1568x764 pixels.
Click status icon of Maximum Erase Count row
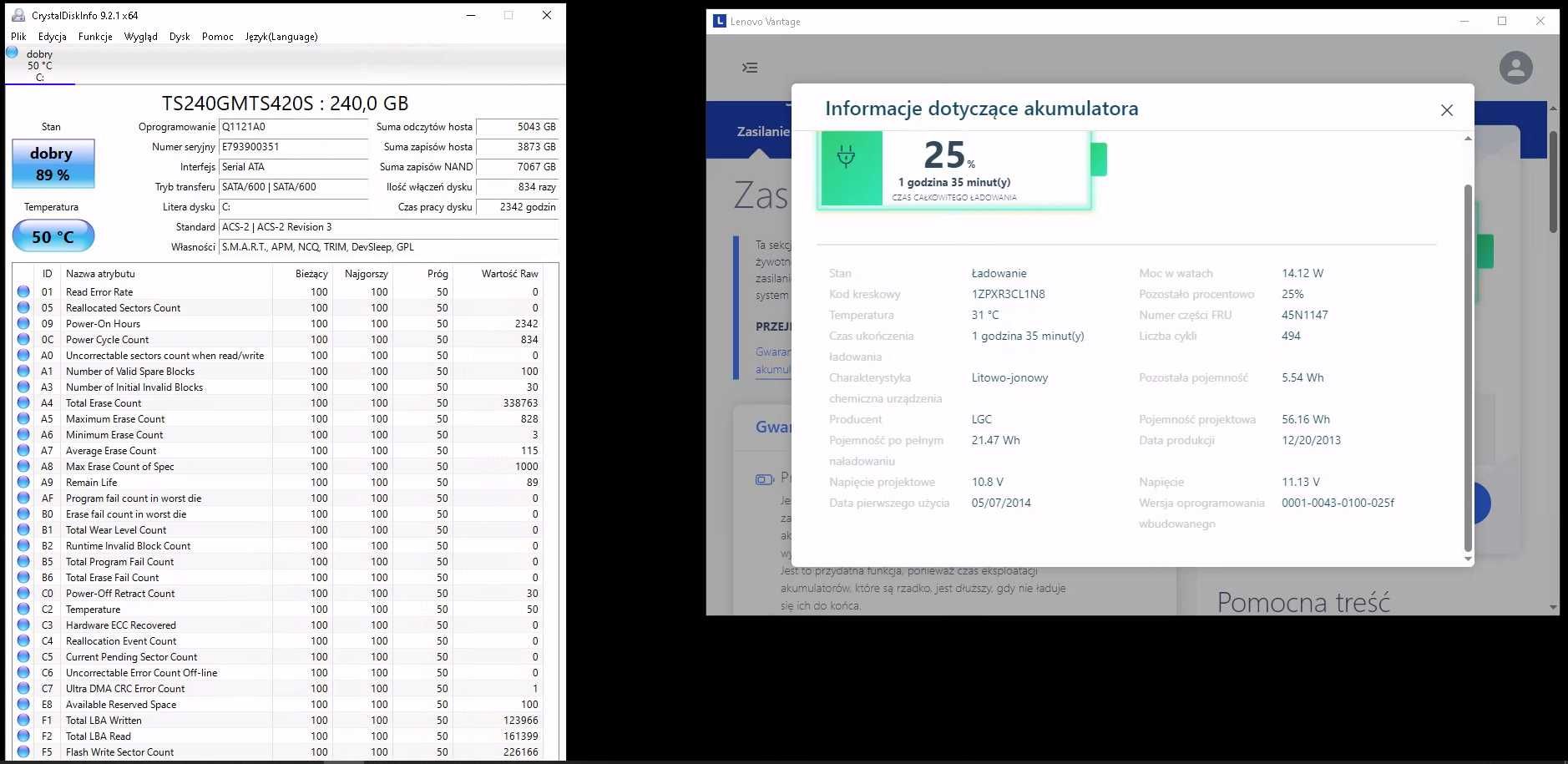(23, 419)
